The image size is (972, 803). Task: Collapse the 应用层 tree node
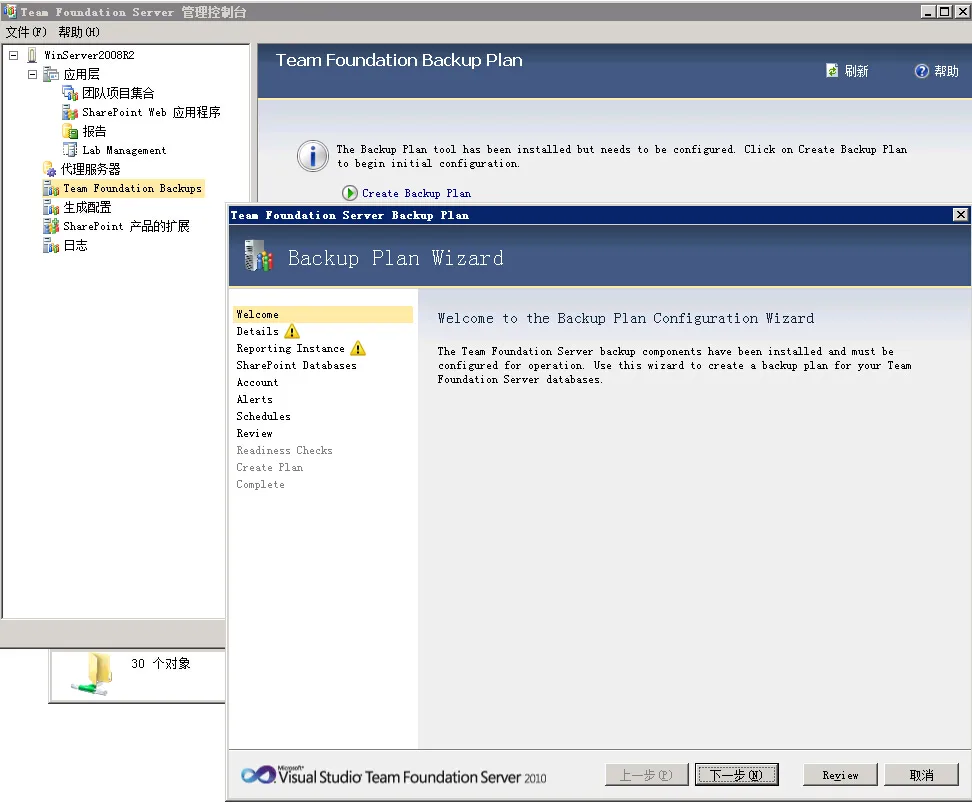tap(32, 74)
